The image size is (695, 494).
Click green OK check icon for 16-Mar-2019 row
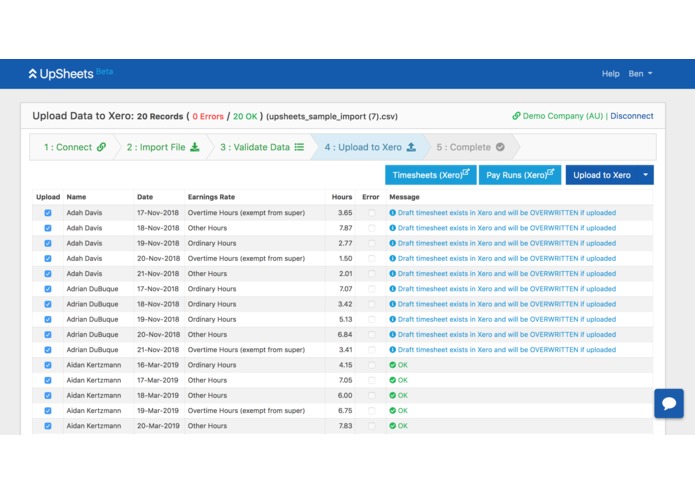pos(392,365)
